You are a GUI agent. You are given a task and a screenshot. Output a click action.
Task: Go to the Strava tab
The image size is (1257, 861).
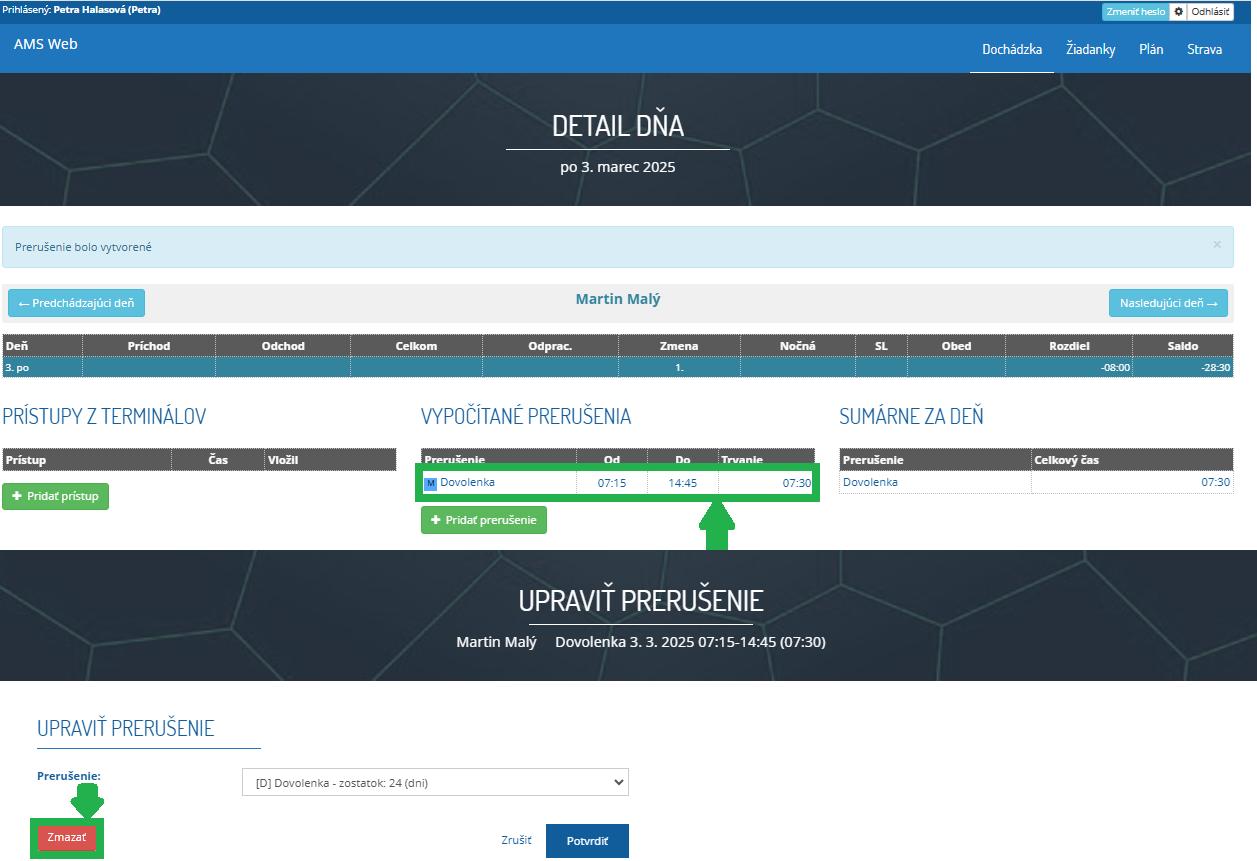(1205, 48)
